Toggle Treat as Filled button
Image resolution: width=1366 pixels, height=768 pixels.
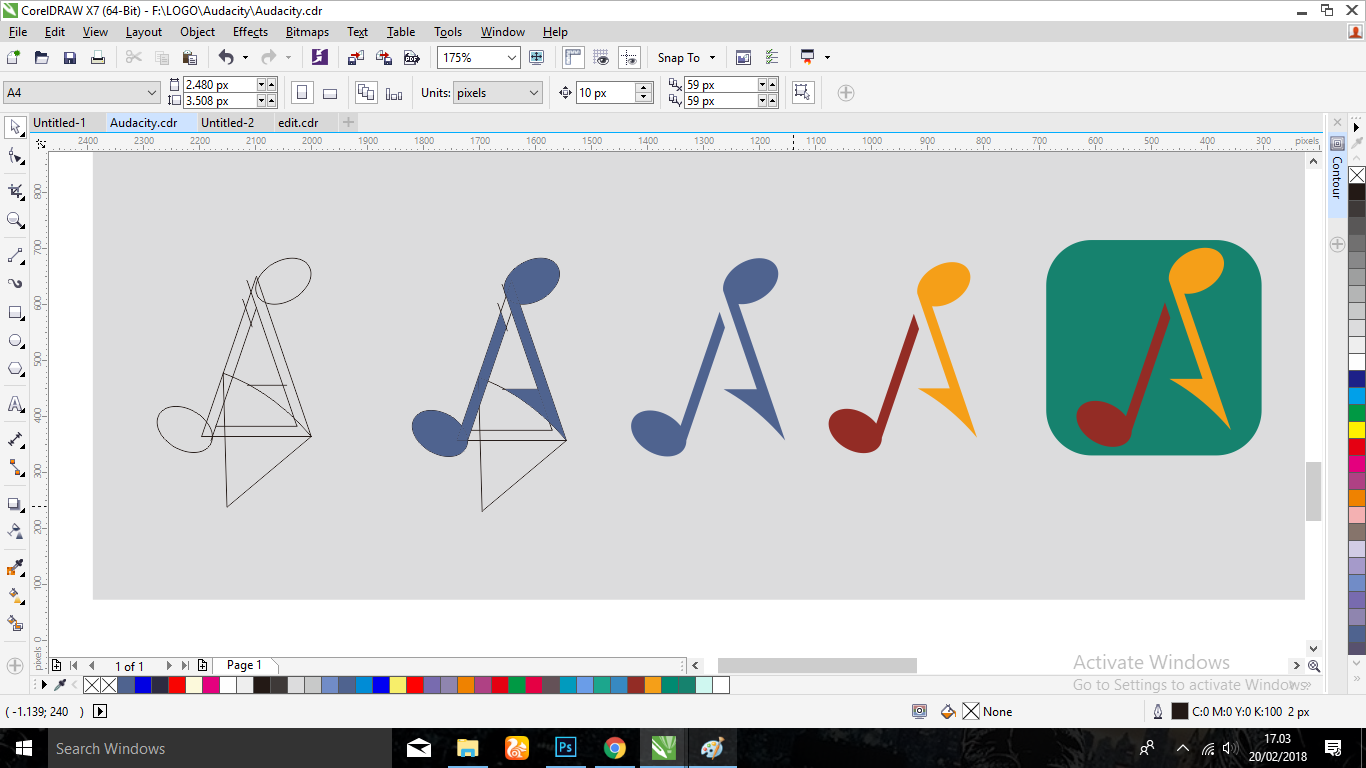802,93
